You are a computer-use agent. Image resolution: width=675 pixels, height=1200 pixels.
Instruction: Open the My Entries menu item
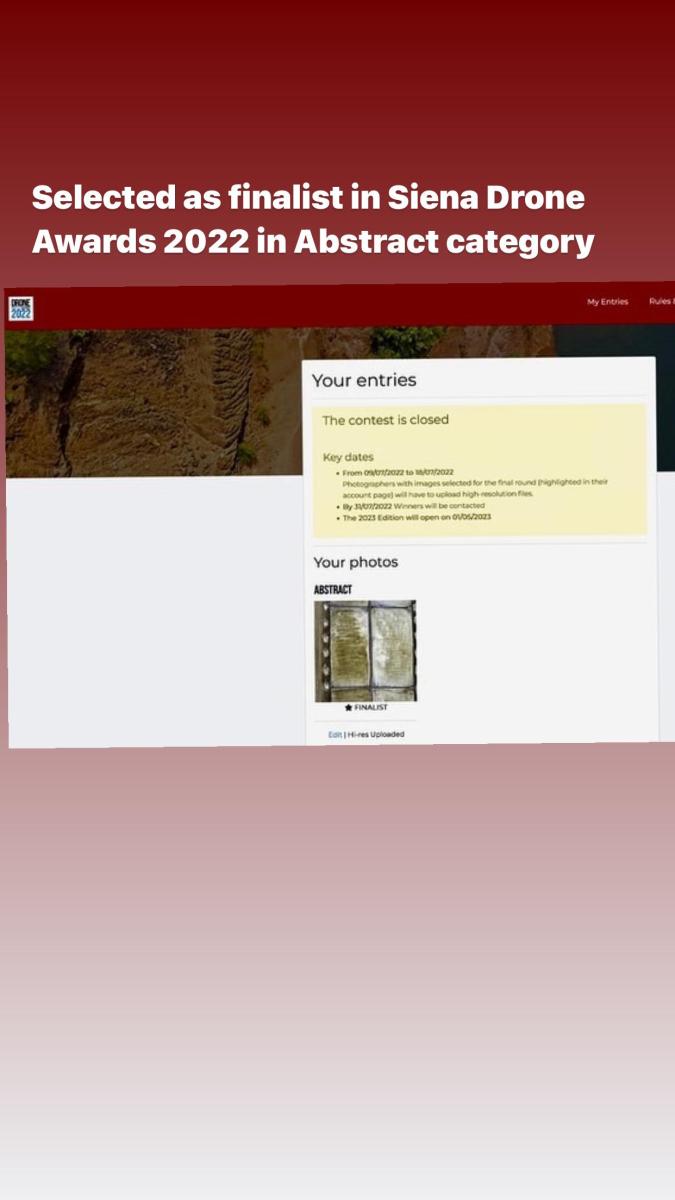coord(607,302)
